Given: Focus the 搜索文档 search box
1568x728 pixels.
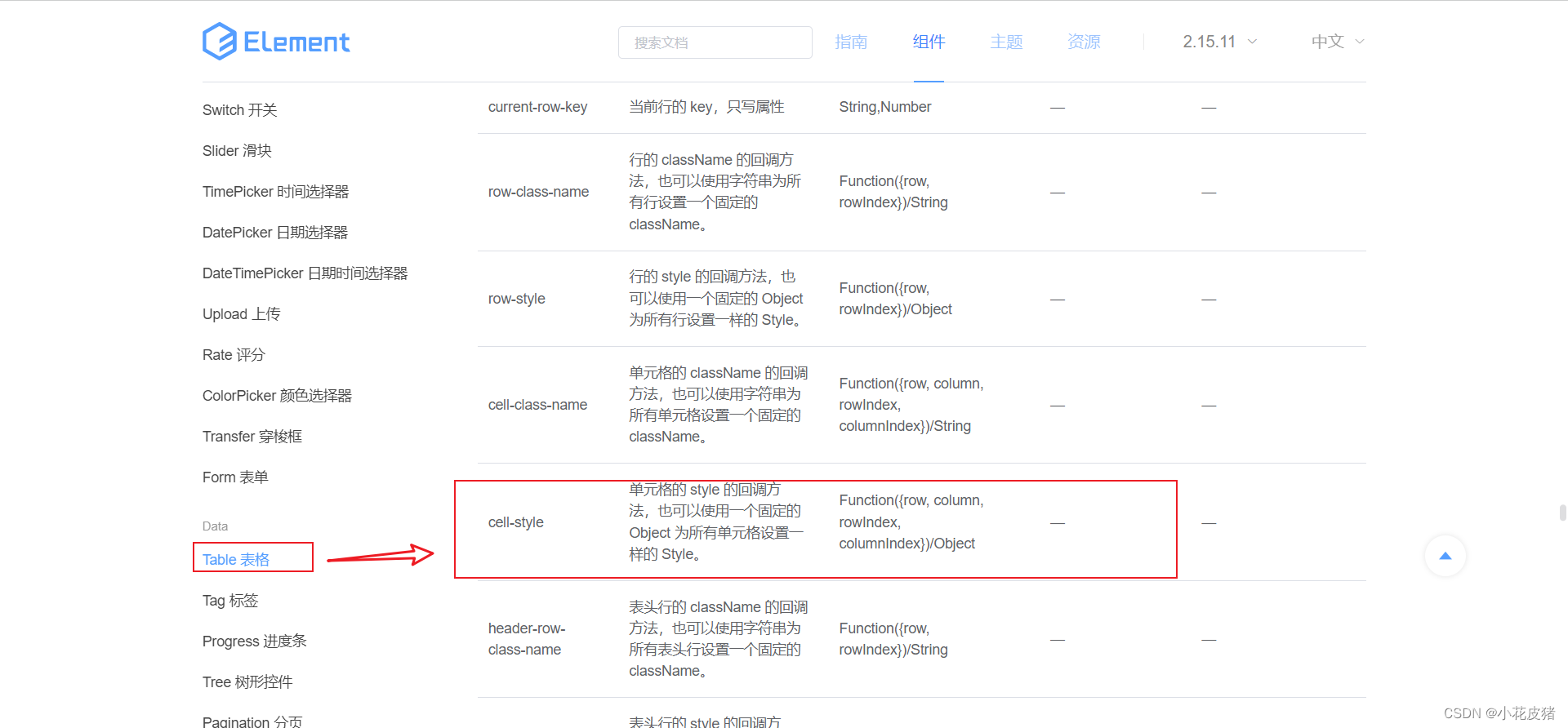Looking at the screenshot, I should point(715,42).
